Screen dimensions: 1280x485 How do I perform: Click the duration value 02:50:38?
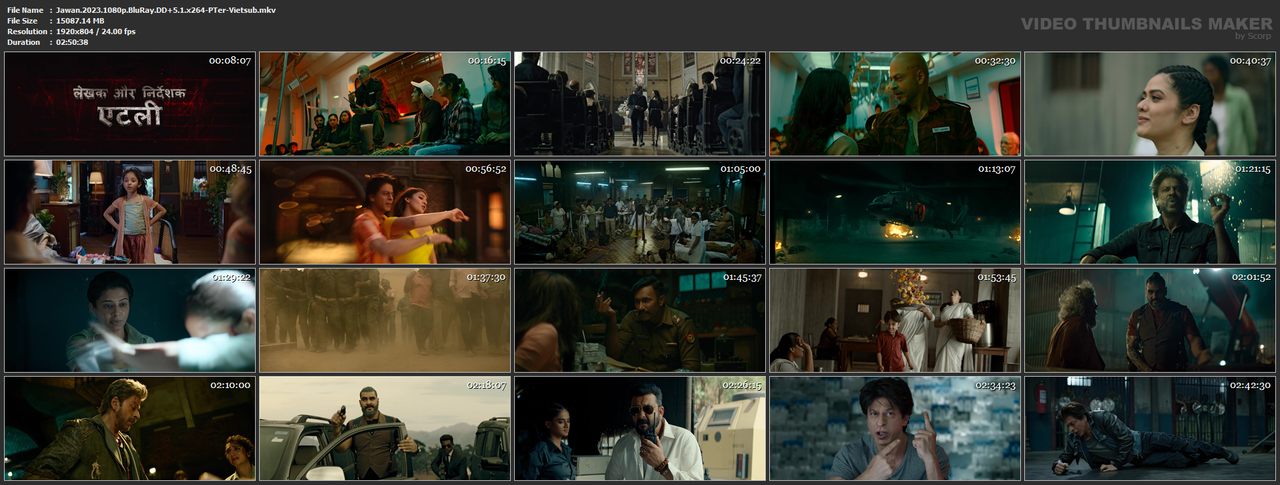click(x=72, y=42)
